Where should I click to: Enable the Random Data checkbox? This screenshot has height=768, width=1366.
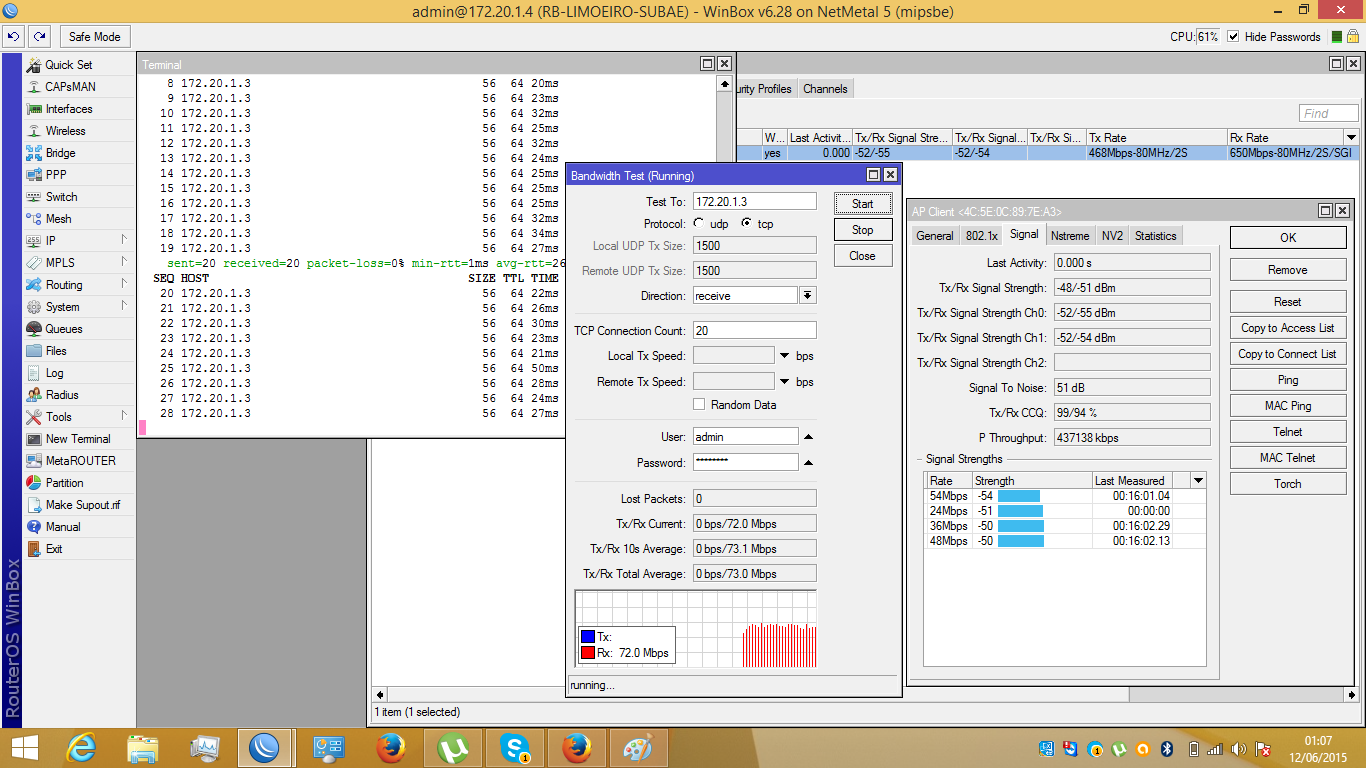click(699, 405)
